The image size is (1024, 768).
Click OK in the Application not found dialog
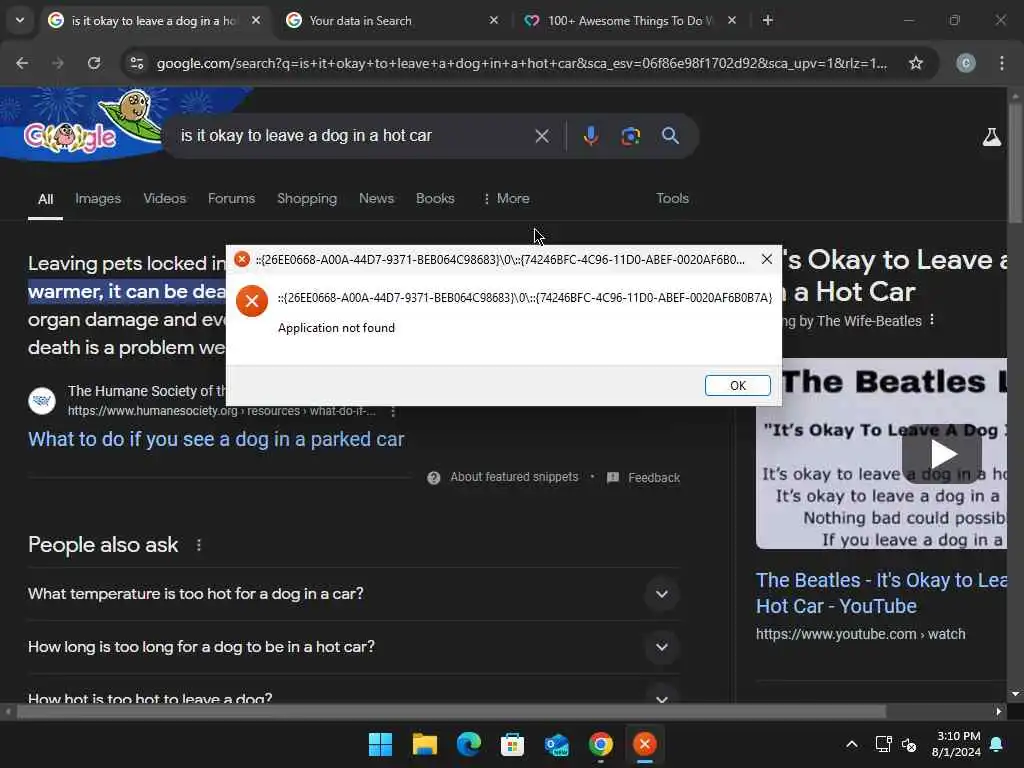[x=737, y=385]
